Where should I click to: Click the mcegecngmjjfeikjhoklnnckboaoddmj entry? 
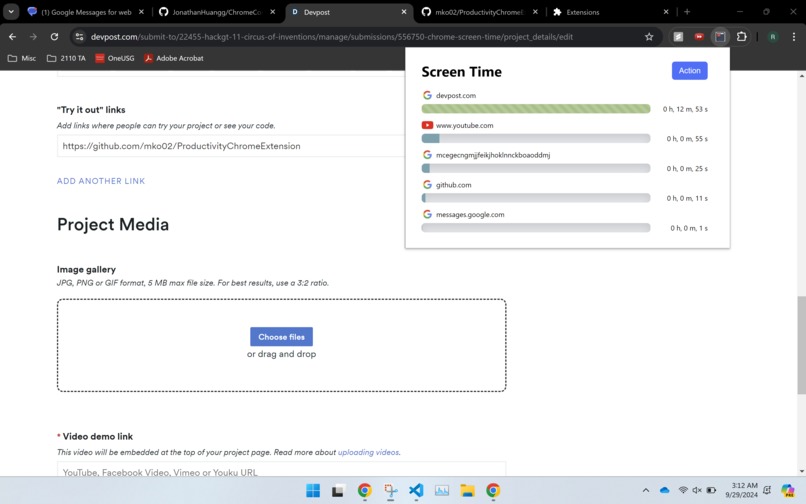[x=492, y=155]
